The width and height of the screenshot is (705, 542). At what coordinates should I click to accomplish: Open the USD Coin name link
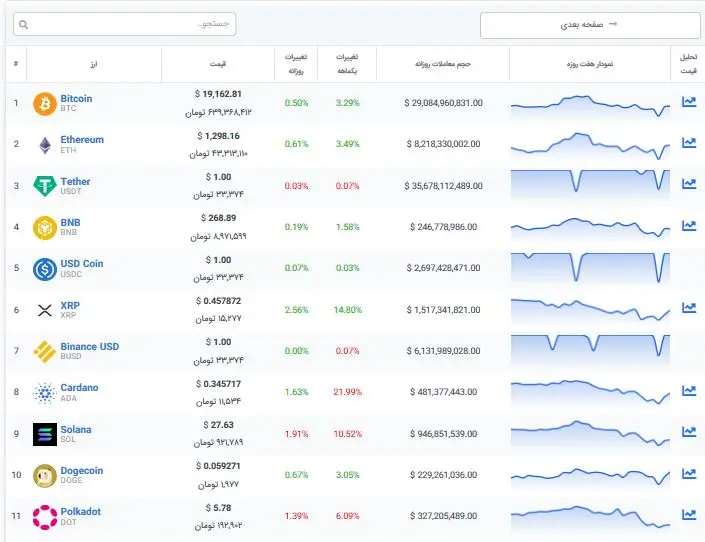tap(82, 264)
